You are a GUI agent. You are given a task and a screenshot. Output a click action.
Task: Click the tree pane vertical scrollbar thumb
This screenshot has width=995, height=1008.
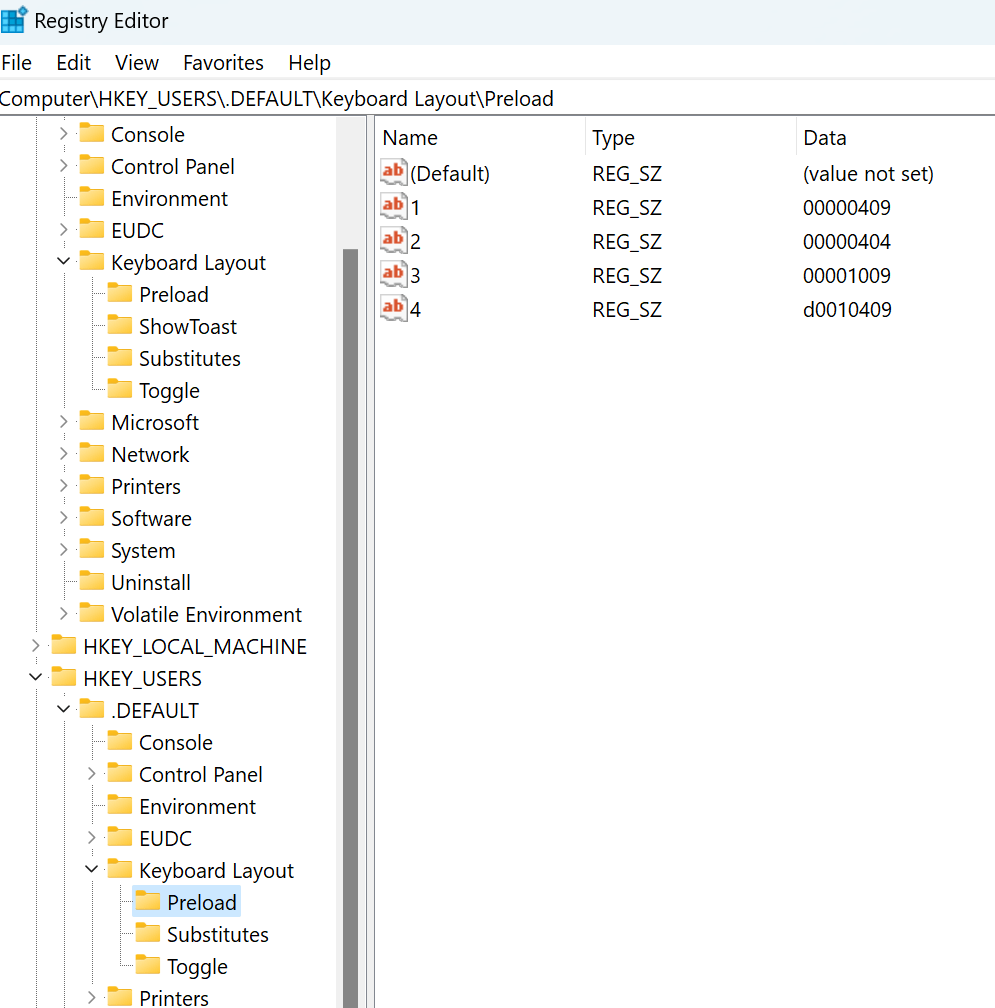click(x=350, y=628)
